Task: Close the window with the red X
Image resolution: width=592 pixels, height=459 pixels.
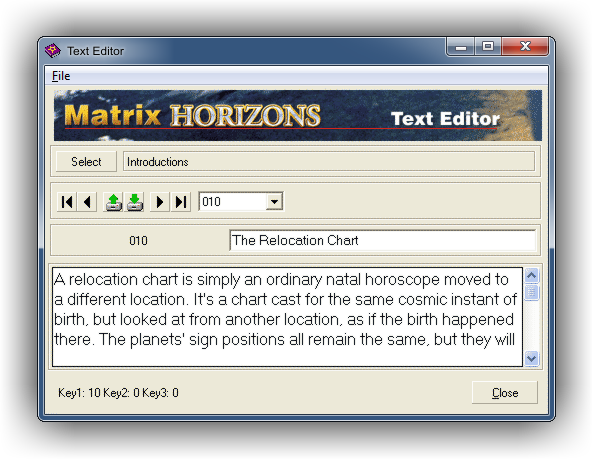Action: tap(525, 47)
